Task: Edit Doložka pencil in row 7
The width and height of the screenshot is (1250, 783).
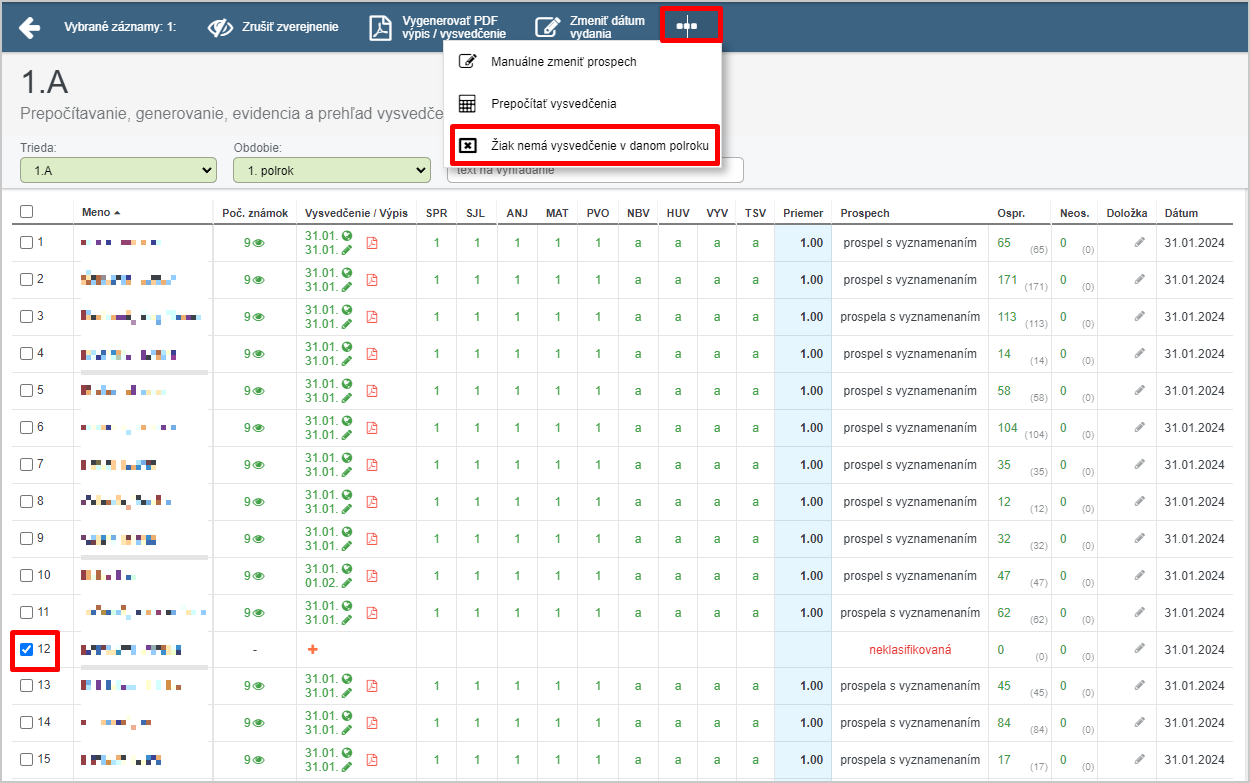Action: click(x=1139, y=464)
